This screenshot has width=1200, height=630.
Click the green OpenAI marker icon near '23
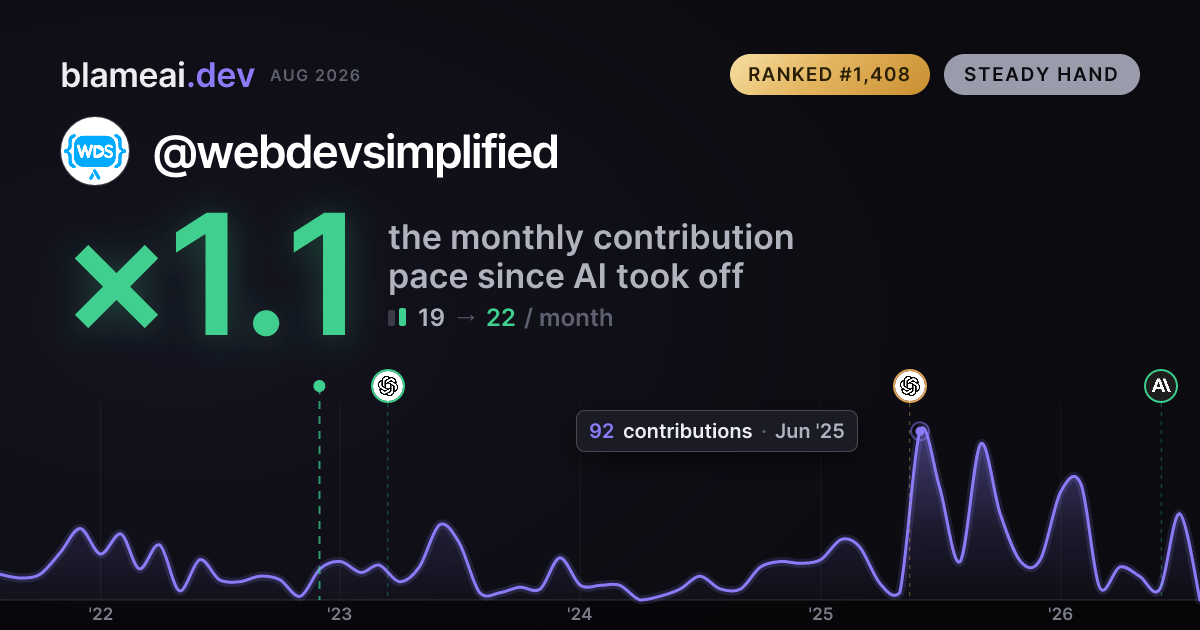click(x=388, y=386)
